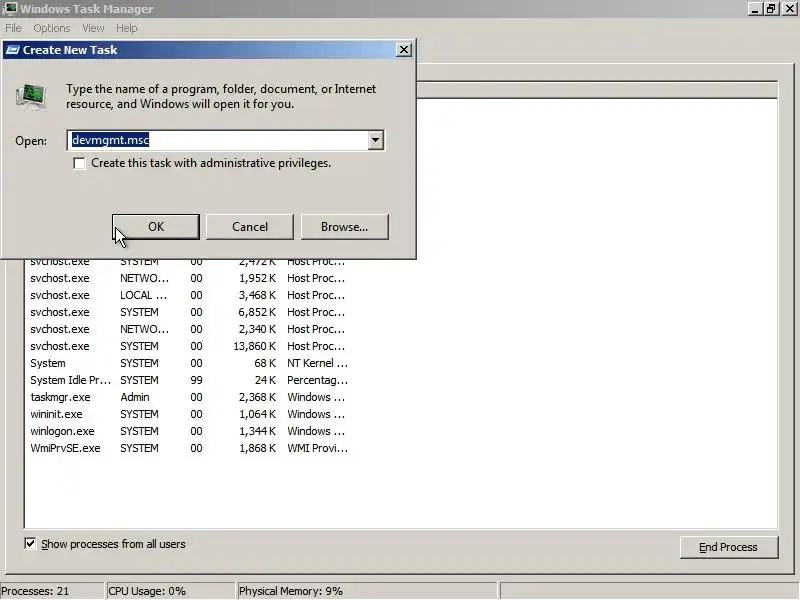The image size is (800, 600).
Task: Uncheck Show processes from all users
Action: (x=30, y=544)
